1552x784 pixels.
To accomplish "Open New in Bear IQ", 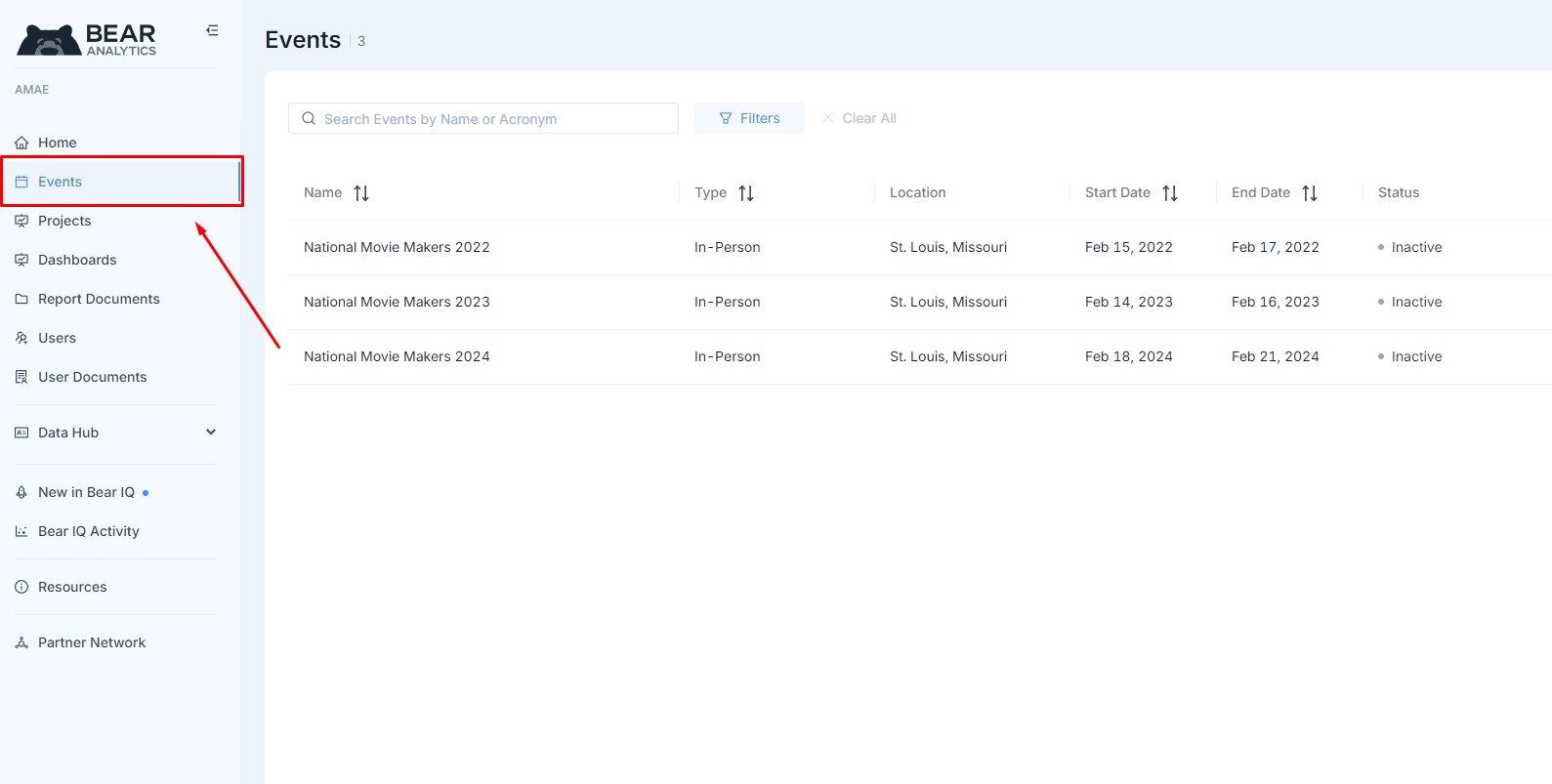I will tap(86, 492).
